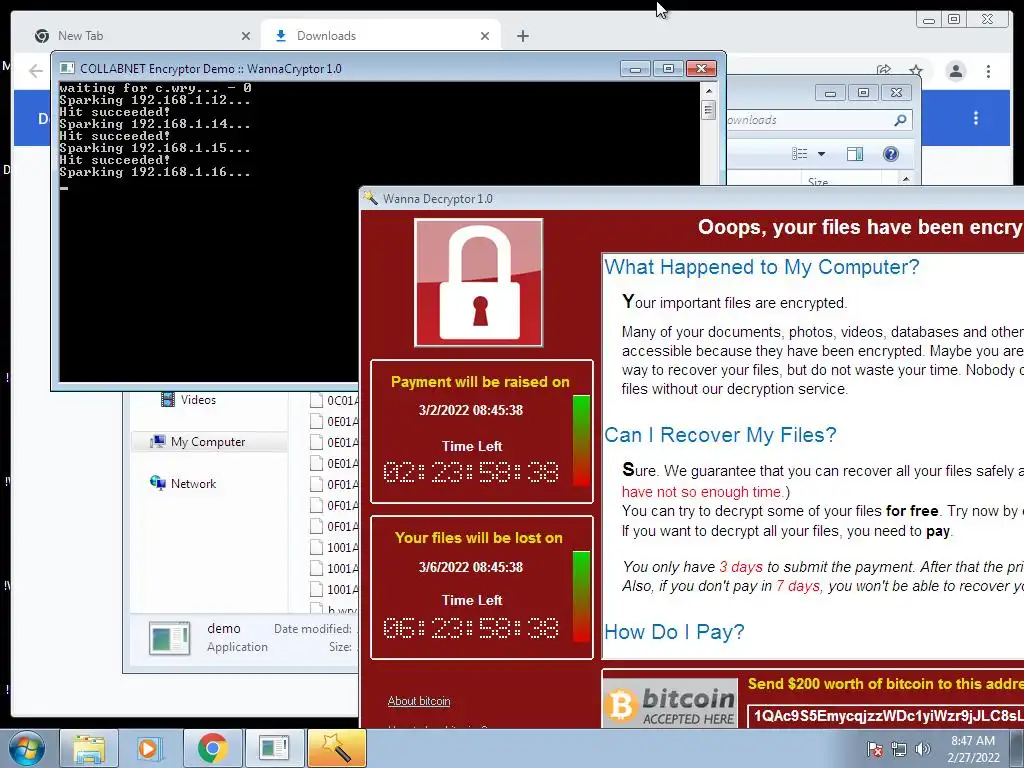
Task: Maximize the COLLABNET Encryptor Demo window
Action: tap(668, 68)
